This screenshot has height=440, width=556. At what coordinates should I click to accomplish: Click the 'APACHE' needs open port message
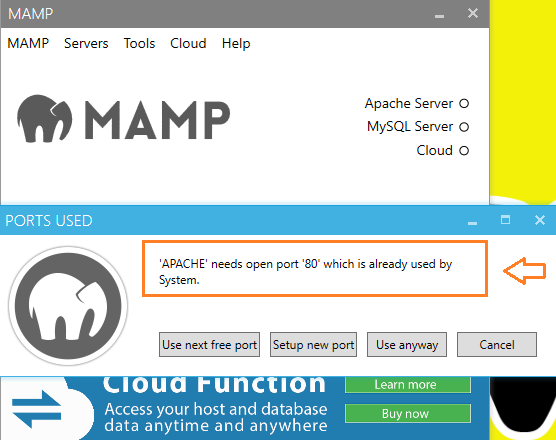coord(306,272)
